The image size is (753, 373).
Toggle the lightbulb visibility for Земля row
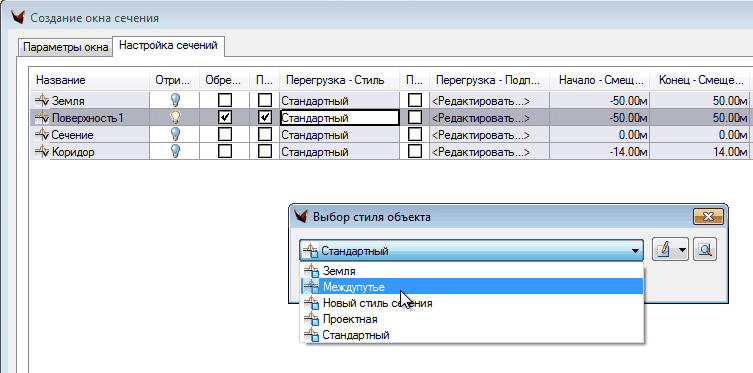[176, 100]
